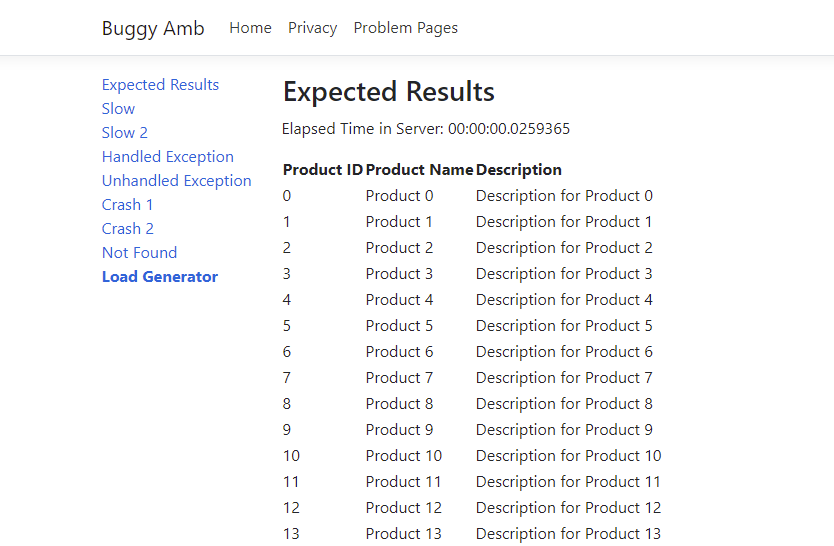This screenshot has height=546, width=834.
Task: Click the Elapsed Time in Server text
Action: point(426,129)
